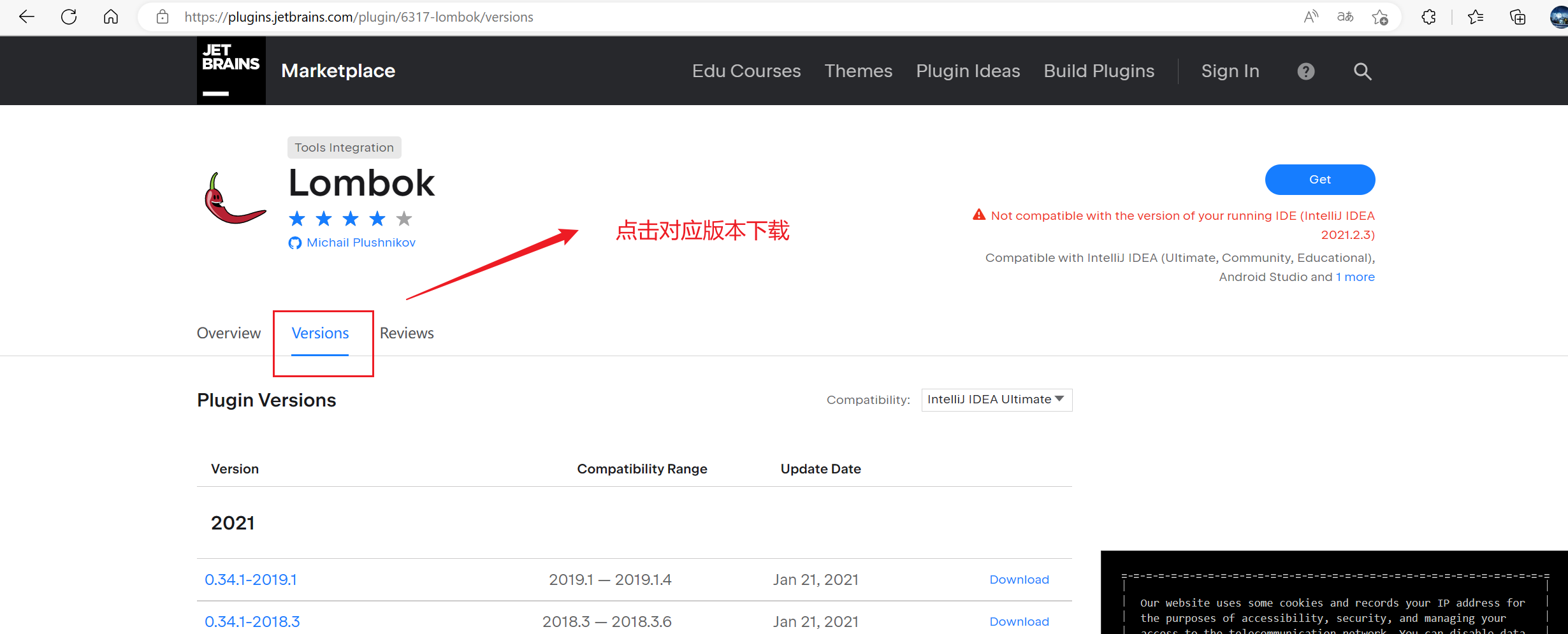Click the Version column header
Viewport: 1568px width, 634px height.
tap(235, 469)
